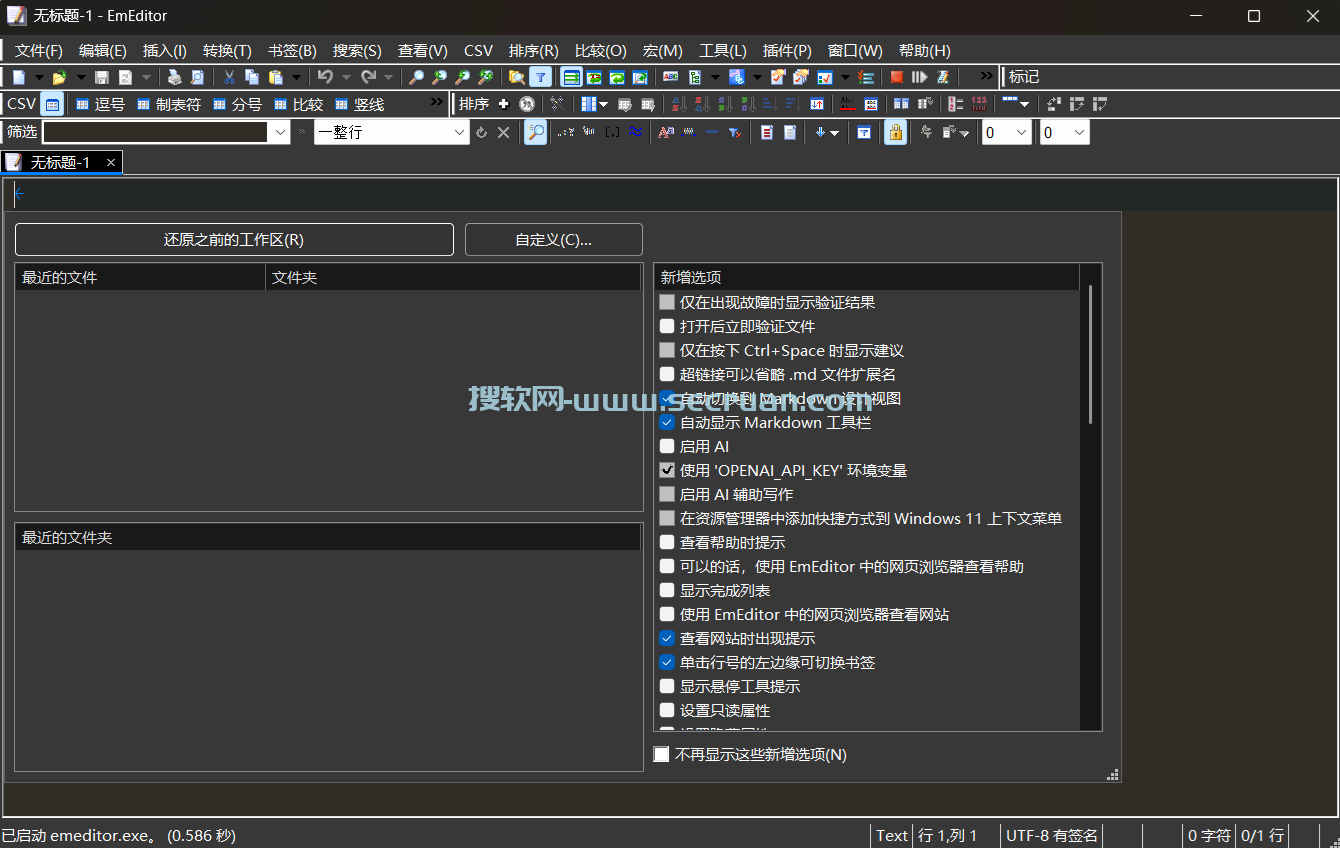Click the plus icon next to 排序

pyautogui.click(x=503, y=104)
